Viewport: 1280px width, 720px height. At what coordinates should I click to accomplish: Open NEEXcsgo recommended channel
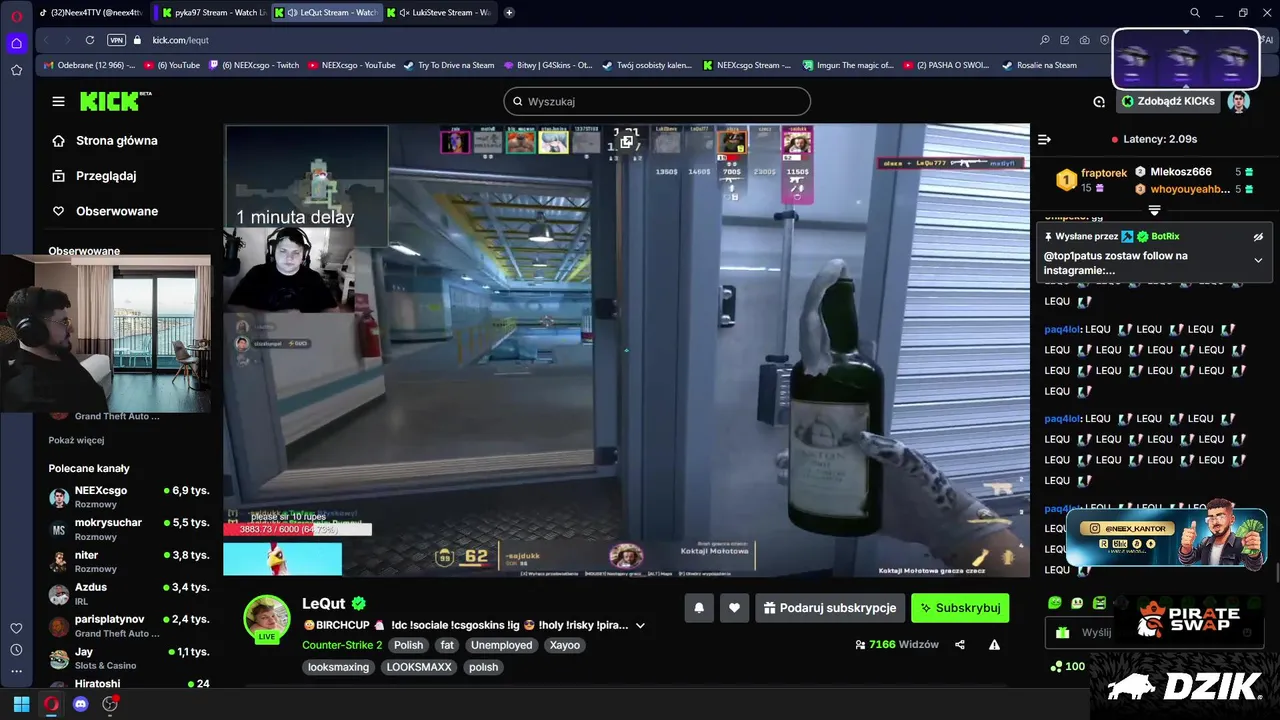(129, 497)
